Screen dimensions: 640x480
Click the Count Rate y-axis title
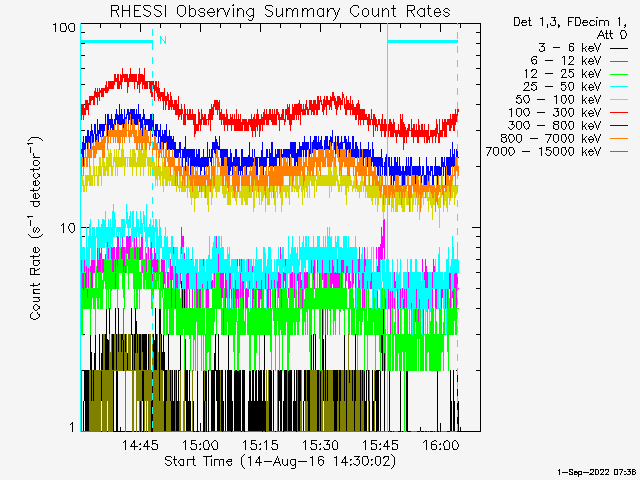[x=36, y=228]
